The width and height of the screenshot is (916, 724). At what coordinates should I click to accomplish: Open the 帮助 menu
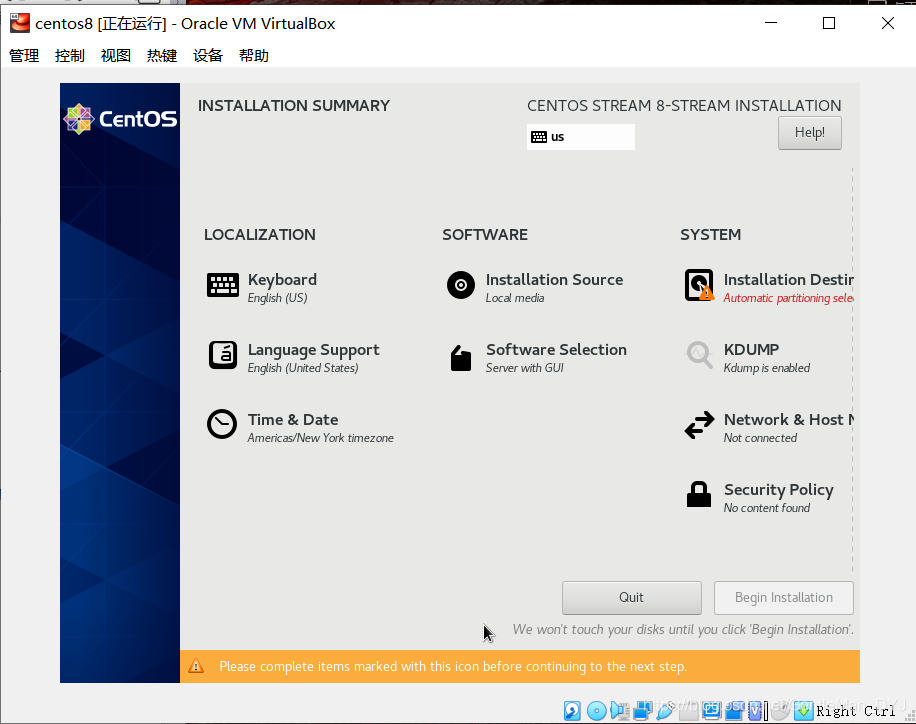pos(254,56)
